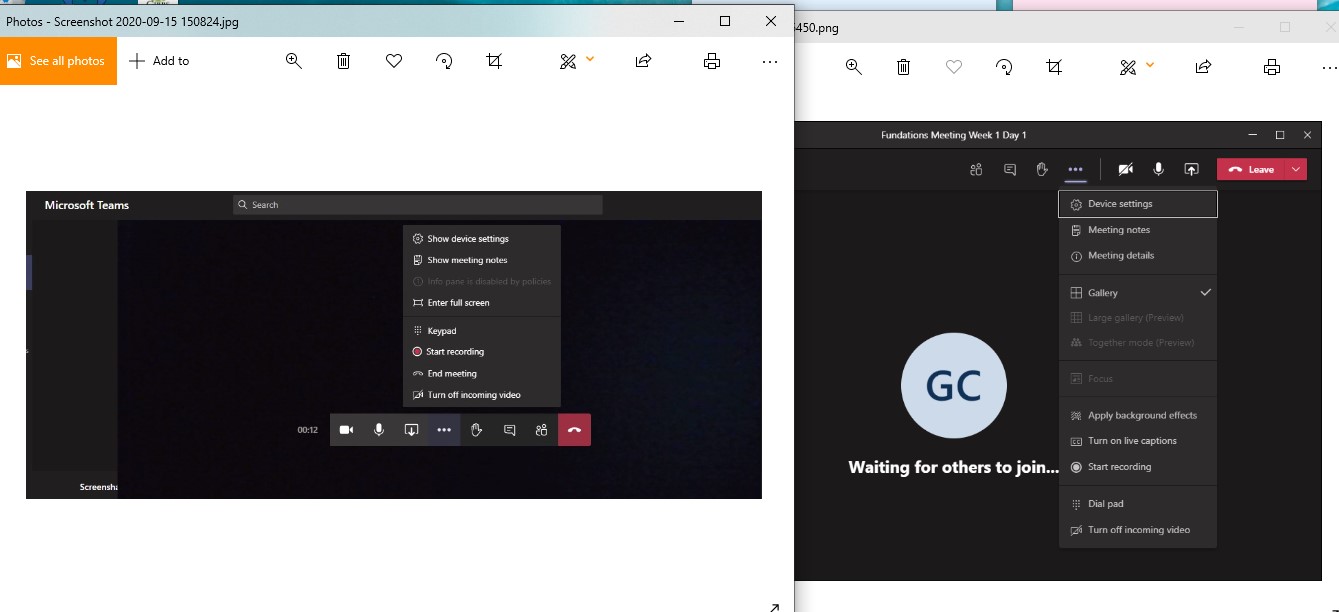Click the GC avatar circle
This screenshot has height=612, width=1339.
click(953, 386)
